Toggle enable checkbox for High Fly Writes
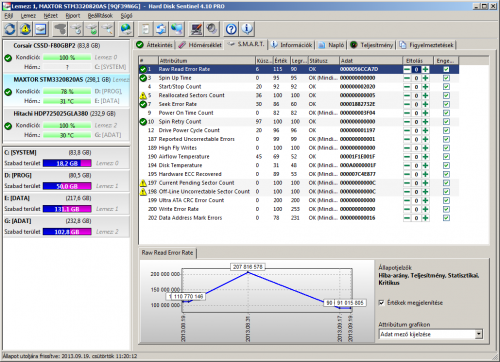 coord(446,148)
